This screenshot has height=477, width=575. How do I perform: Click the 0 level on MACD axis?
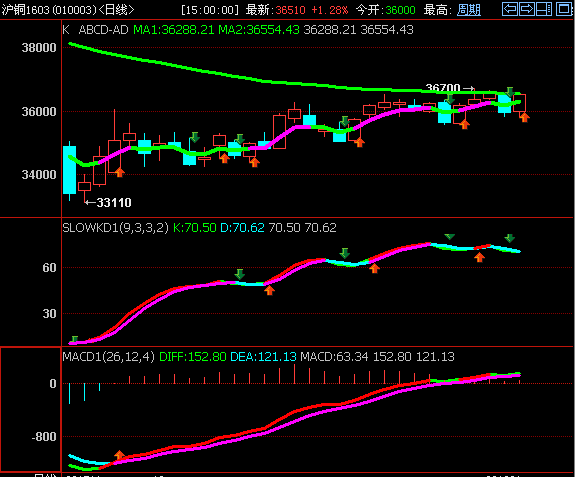[53, 384]
